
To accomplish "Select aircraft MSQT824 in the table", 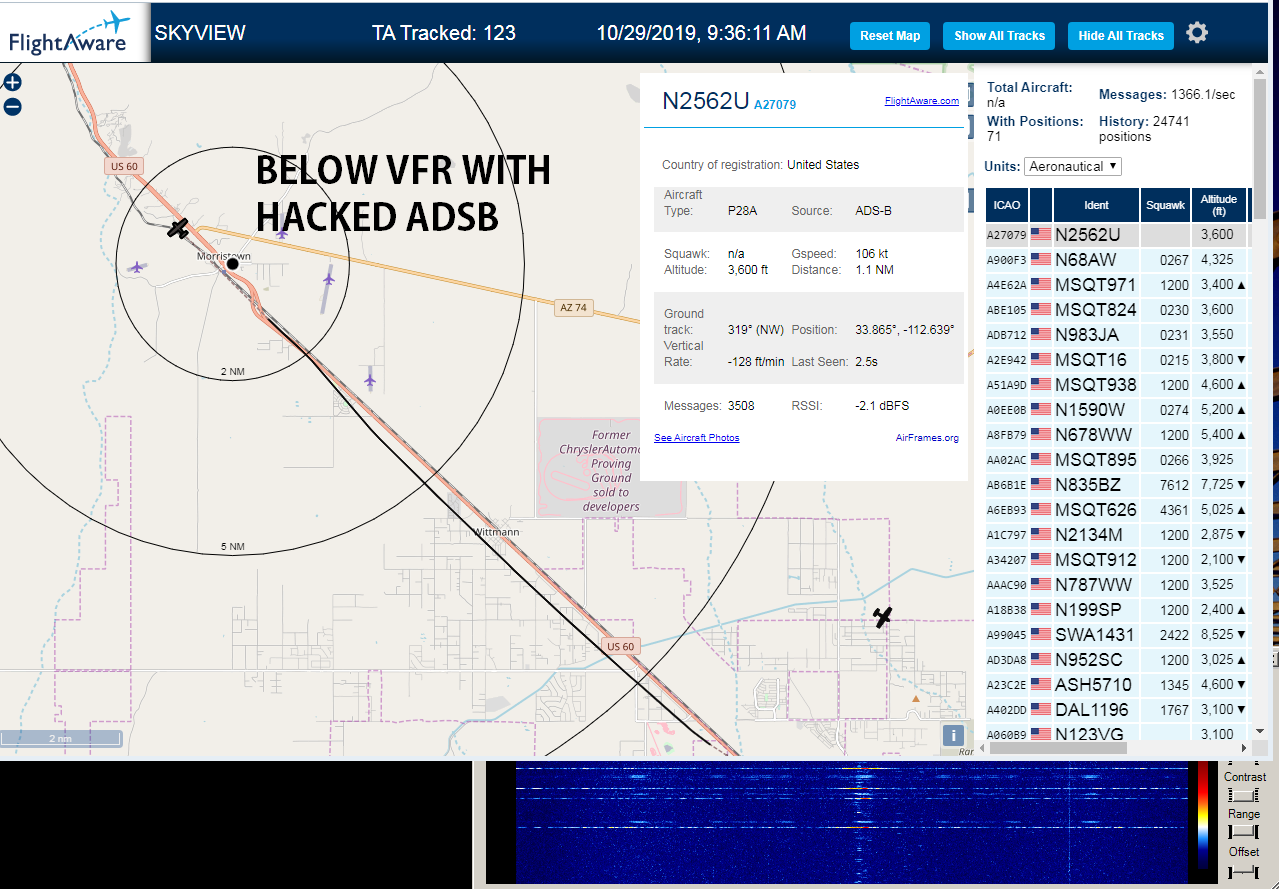I will tap(1117, 310).
